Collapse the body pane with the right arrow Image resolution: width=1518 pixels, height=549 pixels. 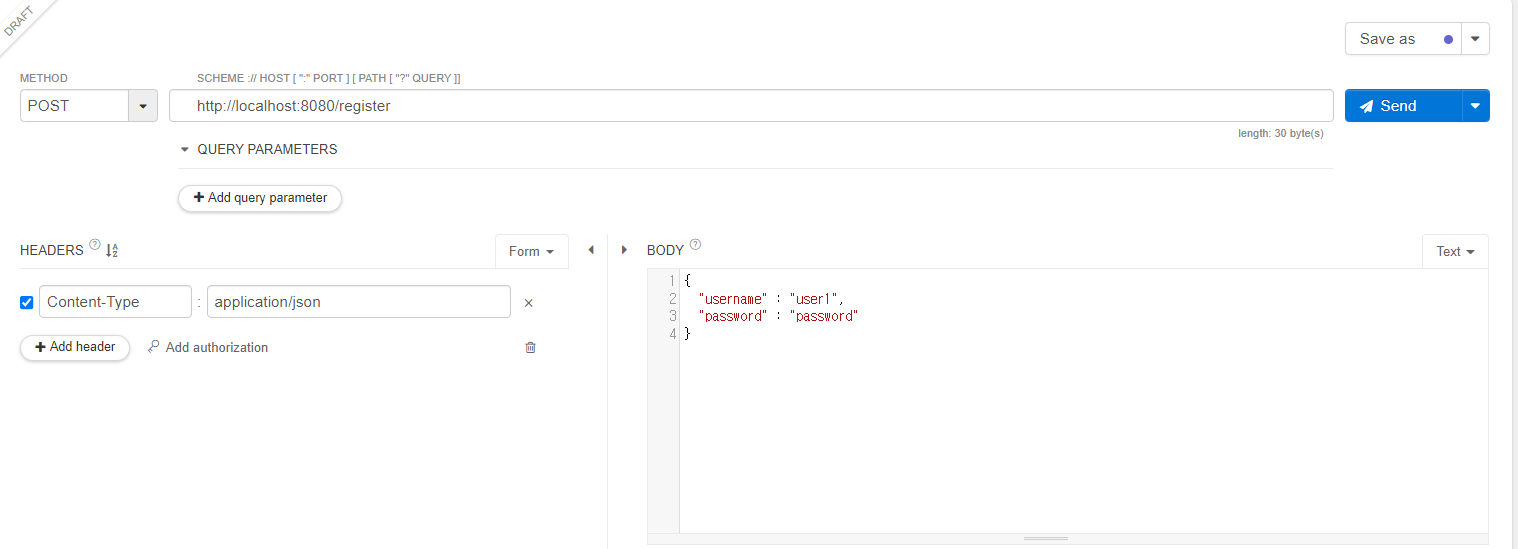tap(624, 250)
